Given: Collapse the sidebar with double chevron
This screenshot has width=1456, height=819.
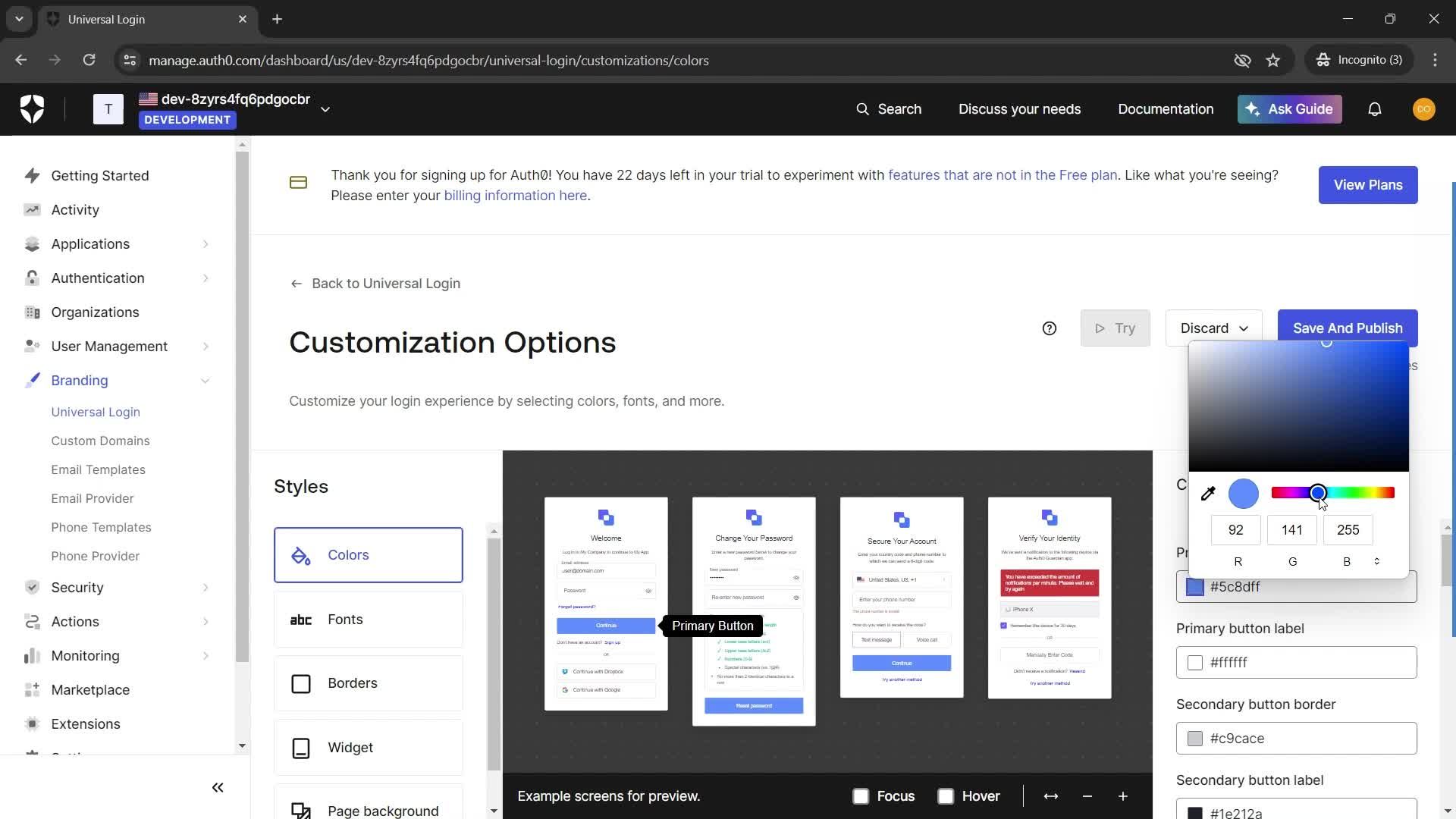Looking at the screenshot, I should click(x=218, y=788).
